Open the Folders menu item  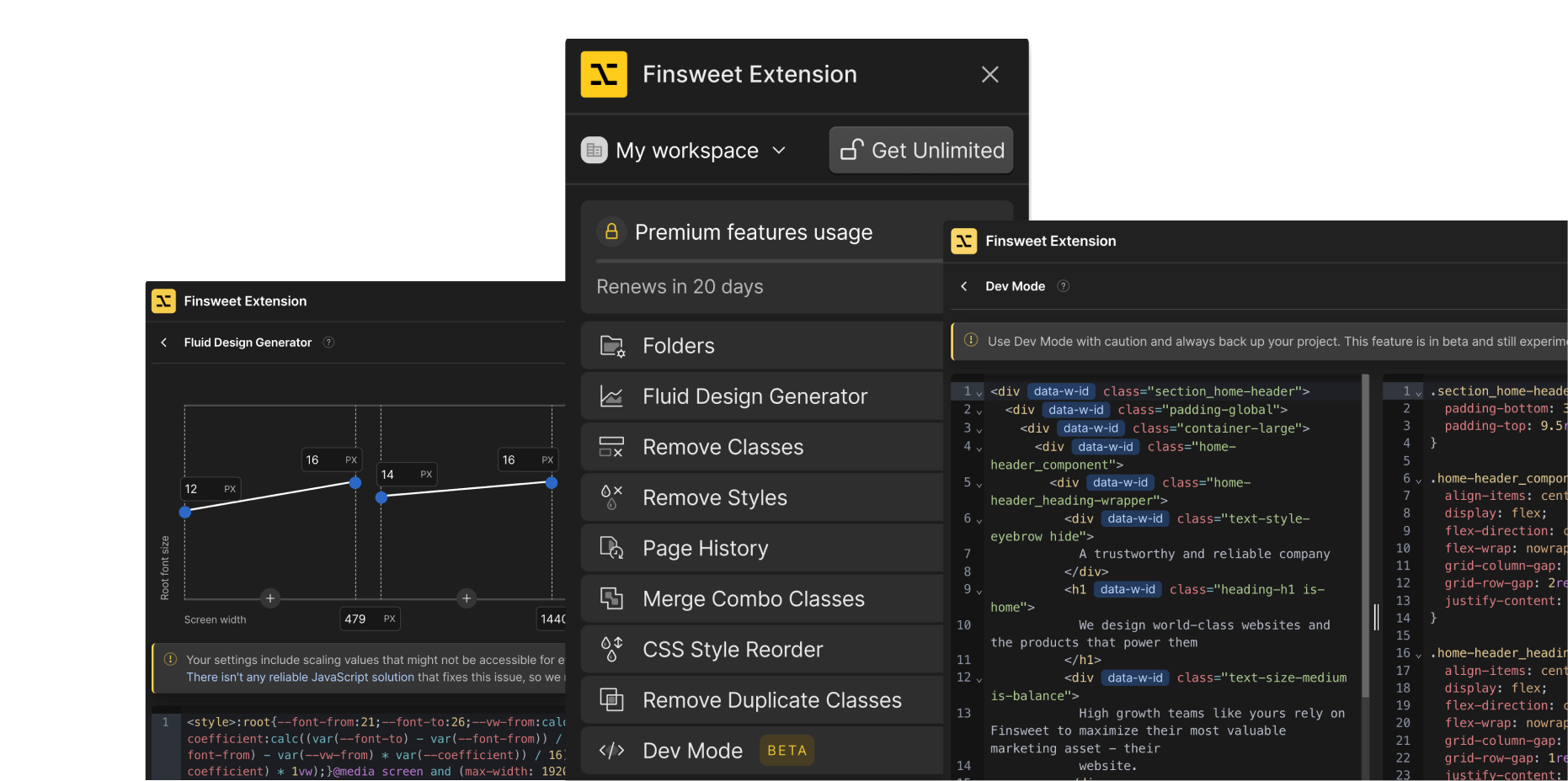tap(762, 346)
